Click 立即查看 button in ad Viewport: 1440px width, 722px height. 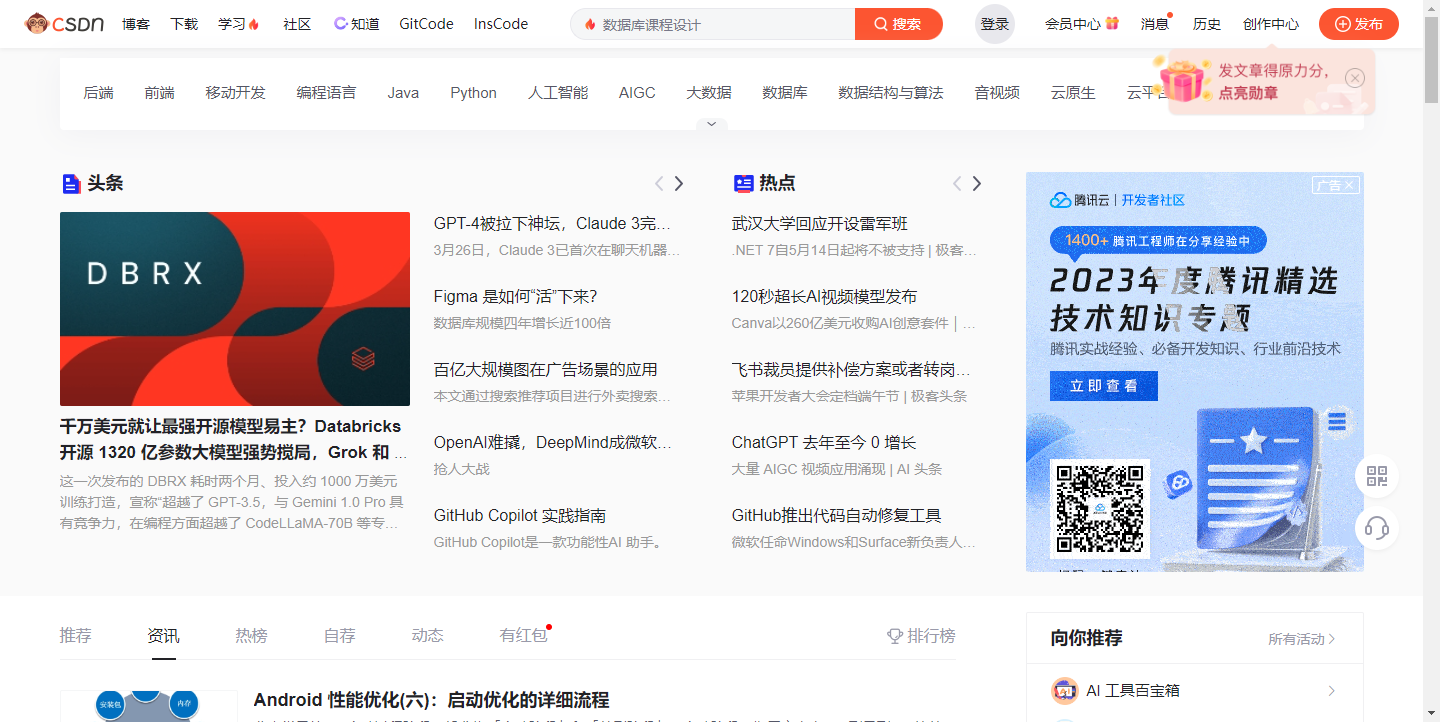1104,386
